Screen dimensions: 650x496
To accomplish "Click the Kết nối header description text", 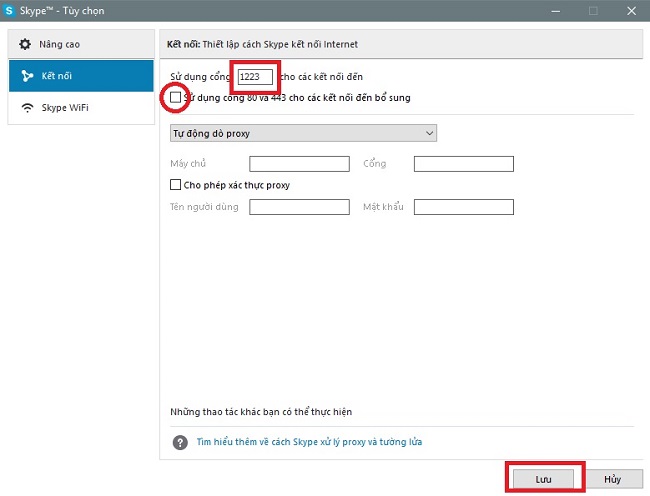I will point(262,44).
